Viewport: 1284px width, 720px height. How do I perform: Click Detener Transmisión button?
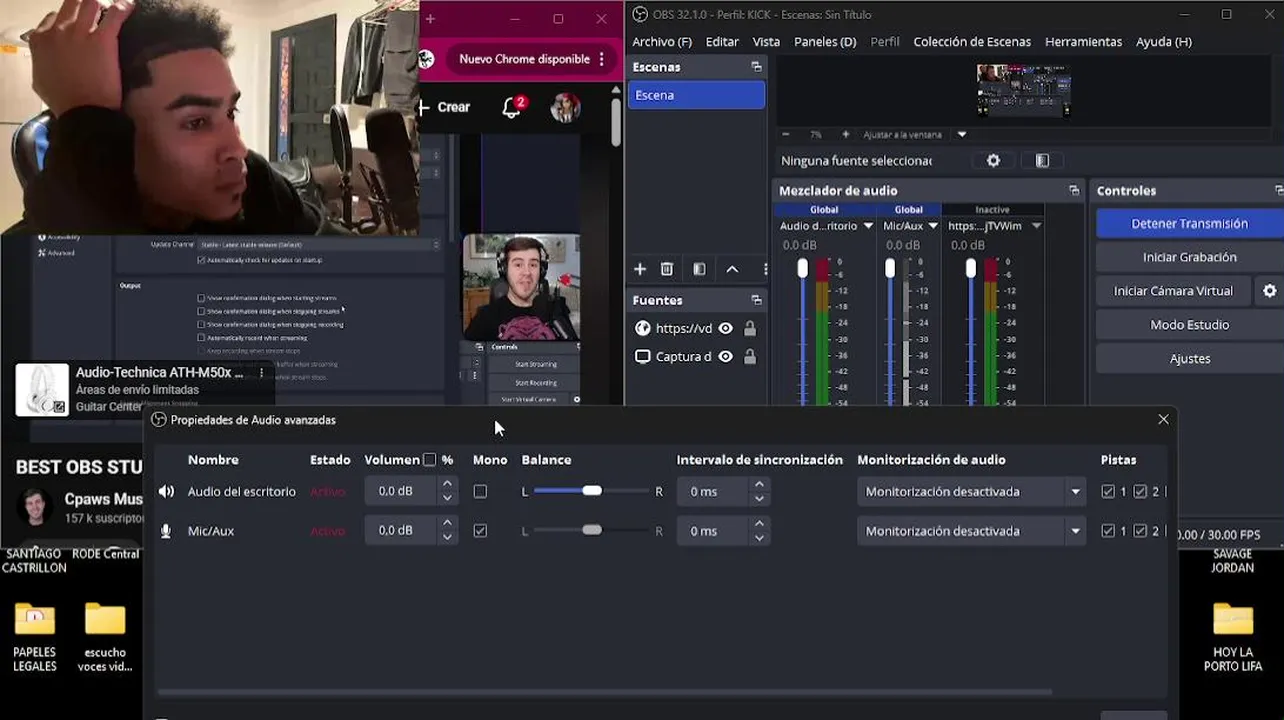pyautogui.click(x=1189, y=224)
